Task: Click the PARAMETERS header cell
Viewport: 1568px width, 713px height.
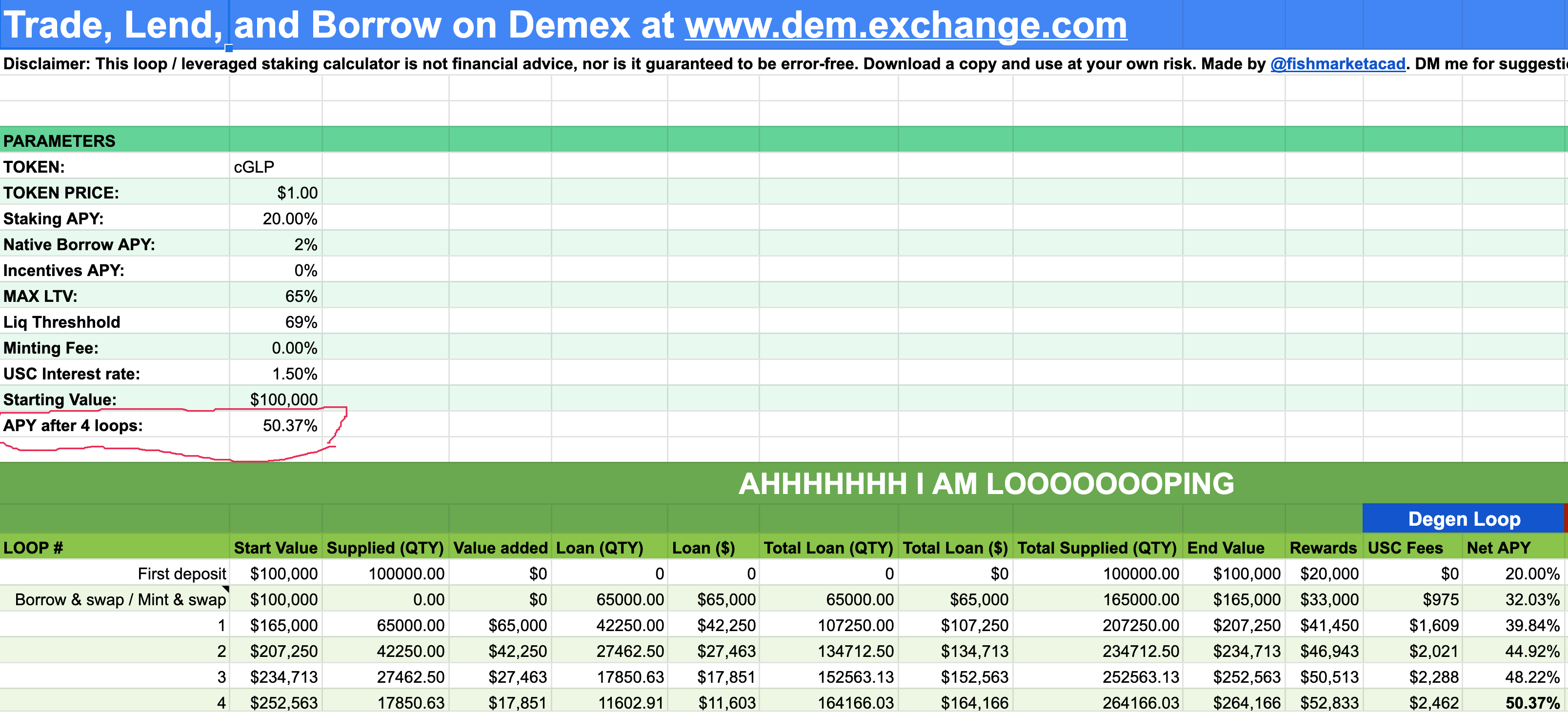Action: [x=115, y=140]
